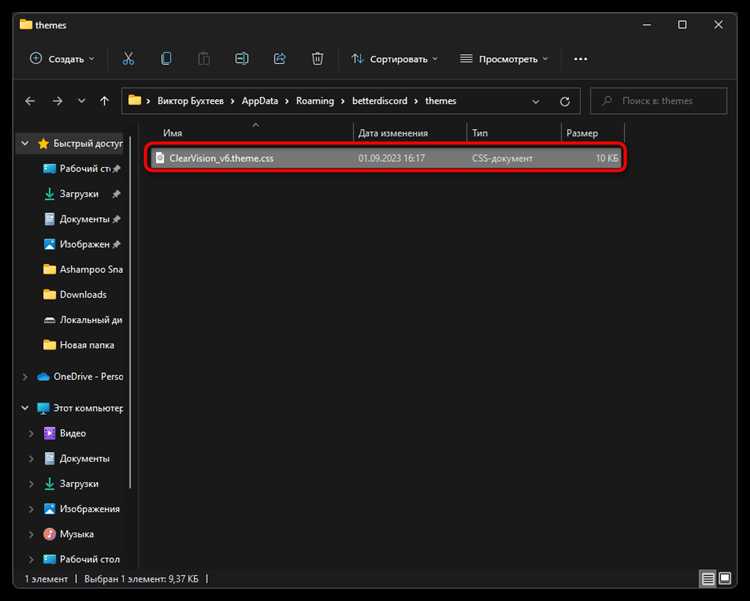Click the Paste clipboard icon

tap(204, 59)
